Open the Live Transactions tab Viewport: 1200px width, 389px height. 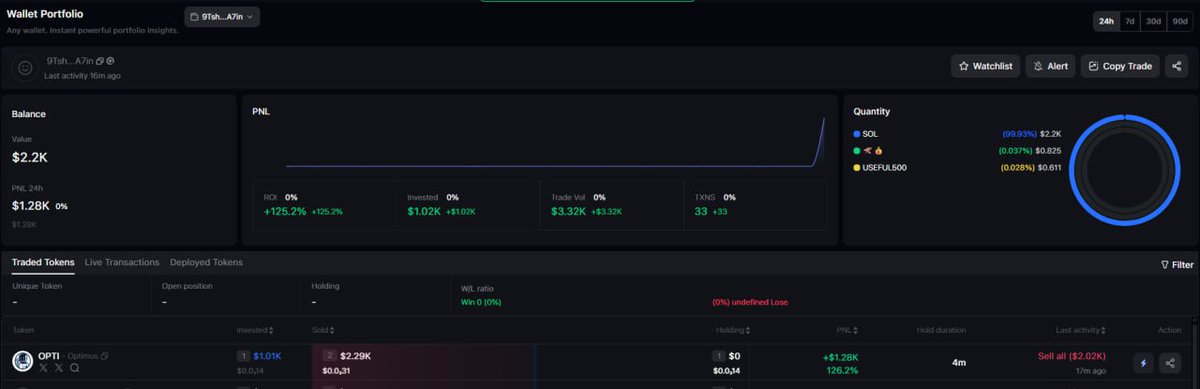pyautogui.click(x=122, y=262)
